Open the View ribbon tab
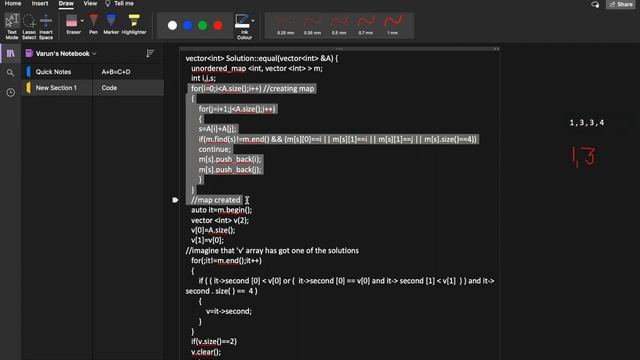 pos(90,3)
